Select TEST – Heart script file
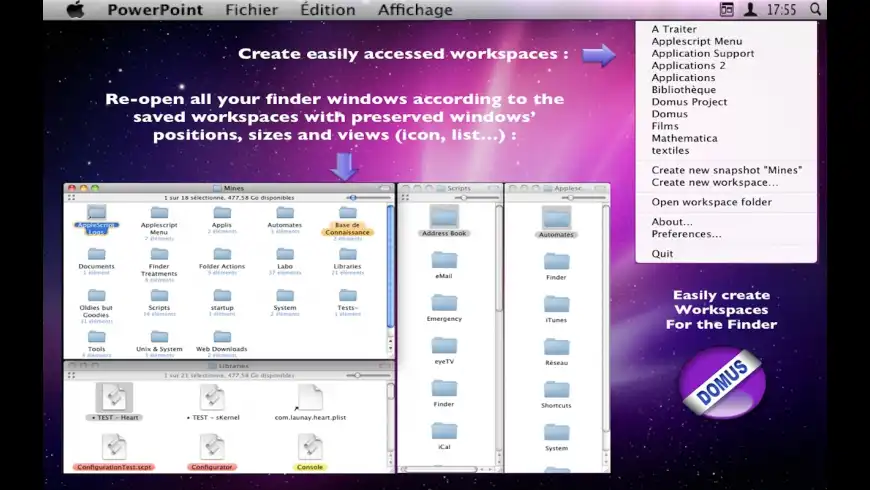 [x=115, y=402]
